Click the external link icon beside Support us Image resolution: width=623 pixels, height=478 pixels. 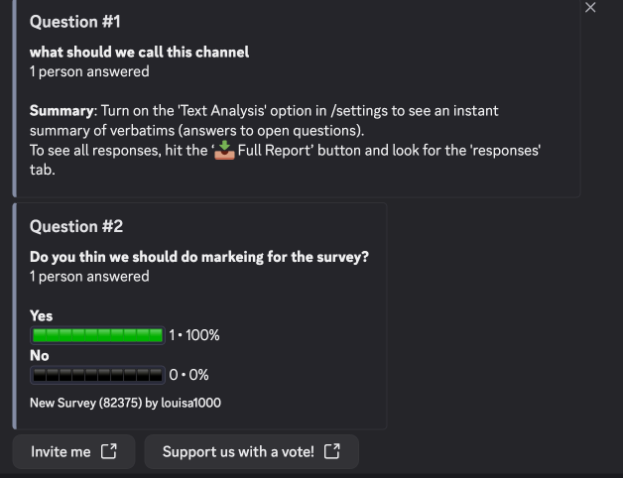333,452
